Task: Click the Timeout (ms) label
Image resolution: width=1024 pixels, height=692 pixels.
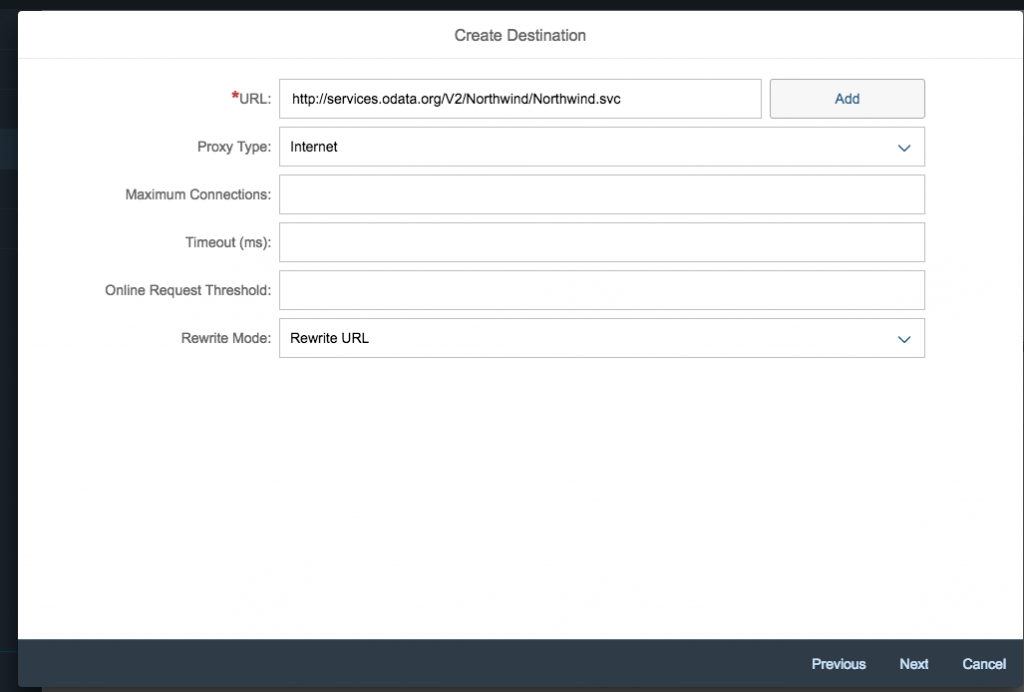Action: click(x=228, y=242)
